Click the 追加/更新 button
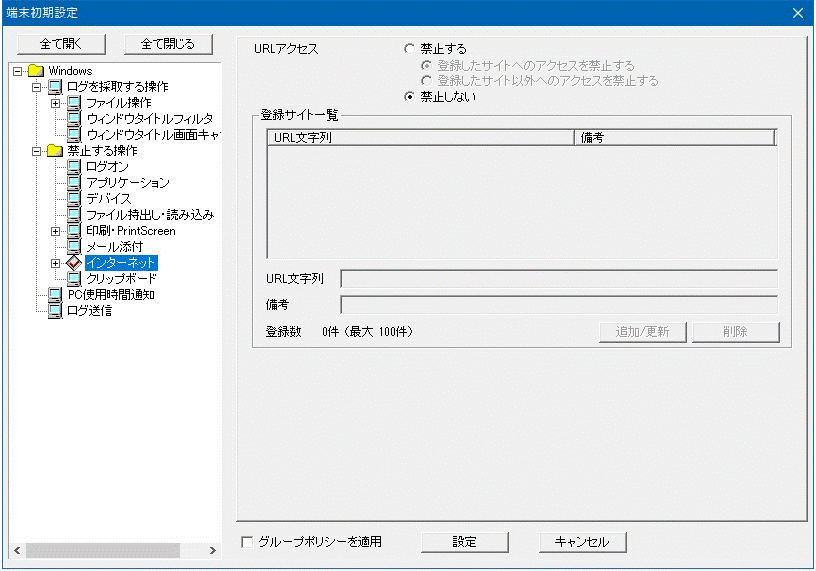 coord(643,332)
